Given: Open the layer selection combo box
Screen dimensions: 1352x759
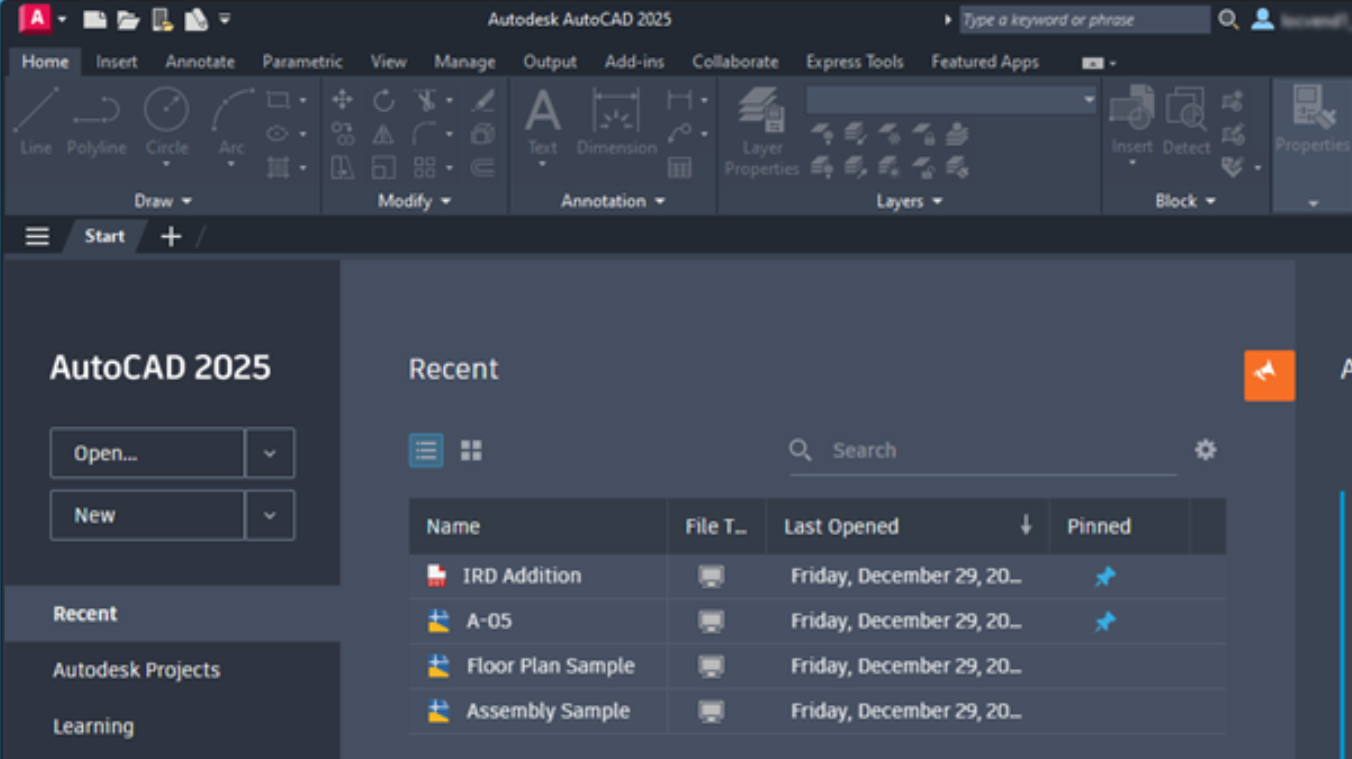Looking at the screenshot, I should (x=951, y=100).
